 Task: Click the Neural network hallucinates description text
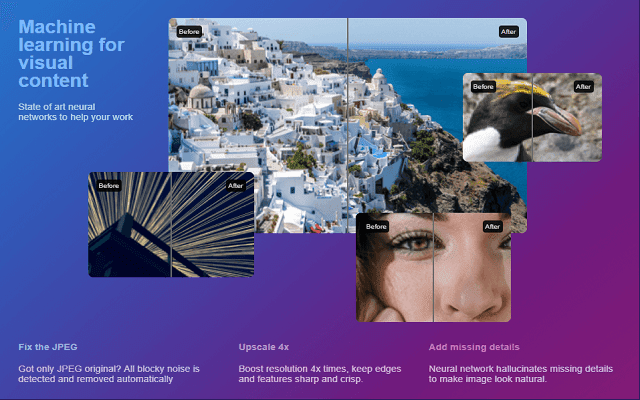[520, 374]
